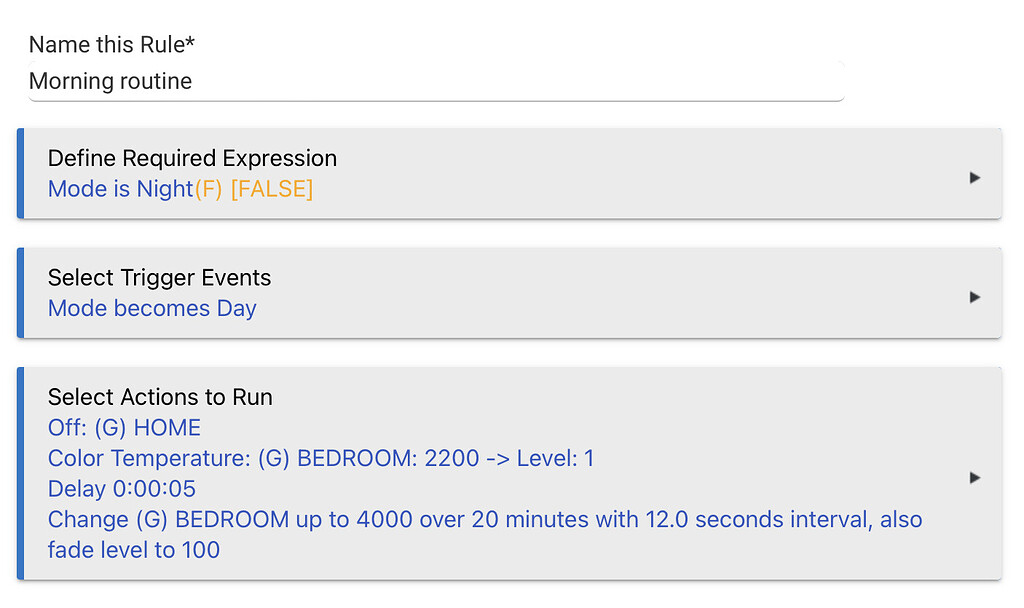Click the Name this Rule input field
This screenshot has width=1024, height=608.
[x=435, y=81]
